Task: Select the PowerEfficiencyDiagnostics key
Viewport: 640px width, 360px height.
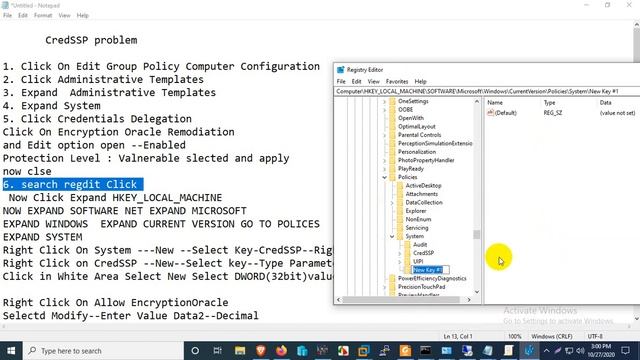Action: [x=432, y=278]
